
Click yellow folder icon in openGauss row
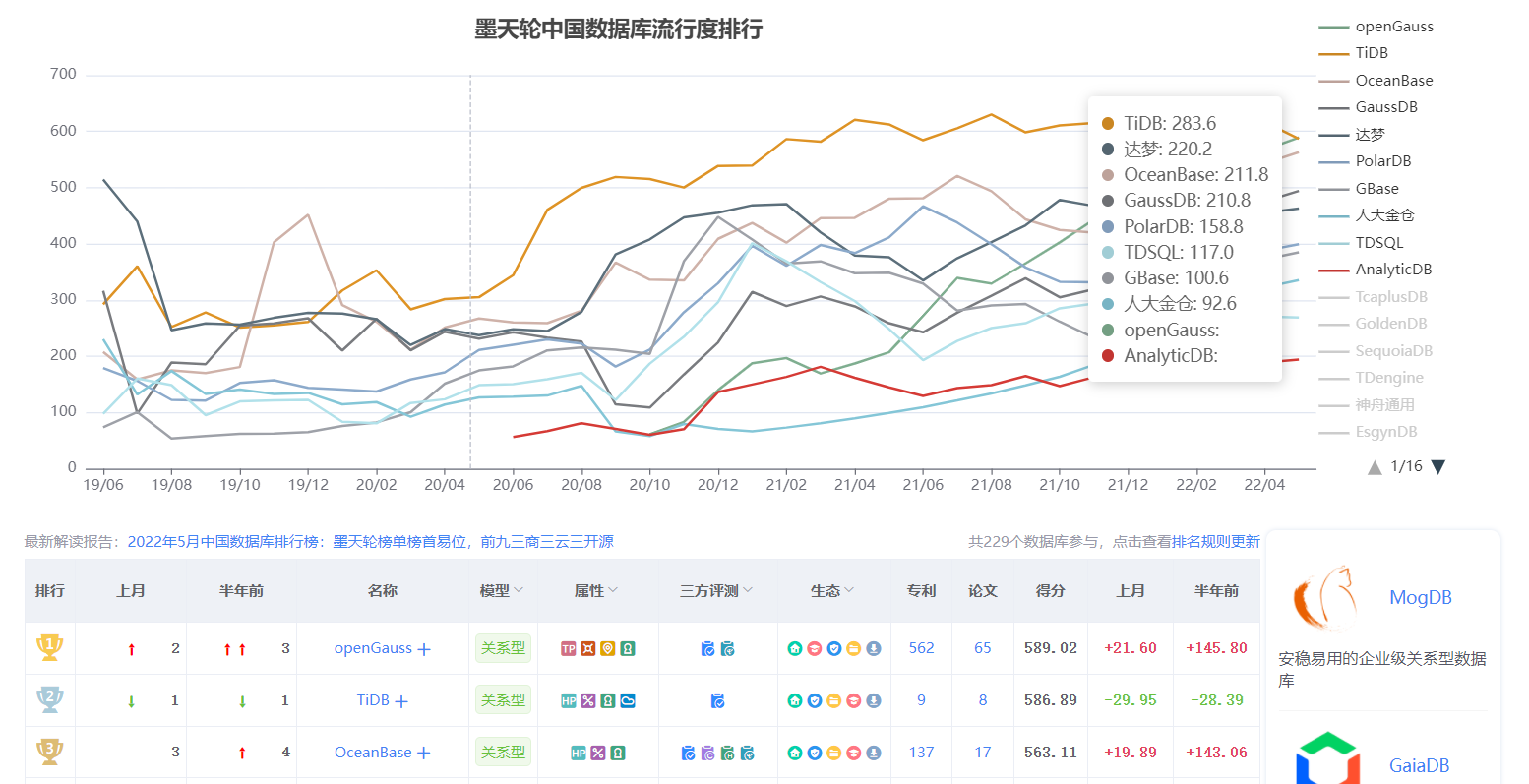tap(854, 648)
